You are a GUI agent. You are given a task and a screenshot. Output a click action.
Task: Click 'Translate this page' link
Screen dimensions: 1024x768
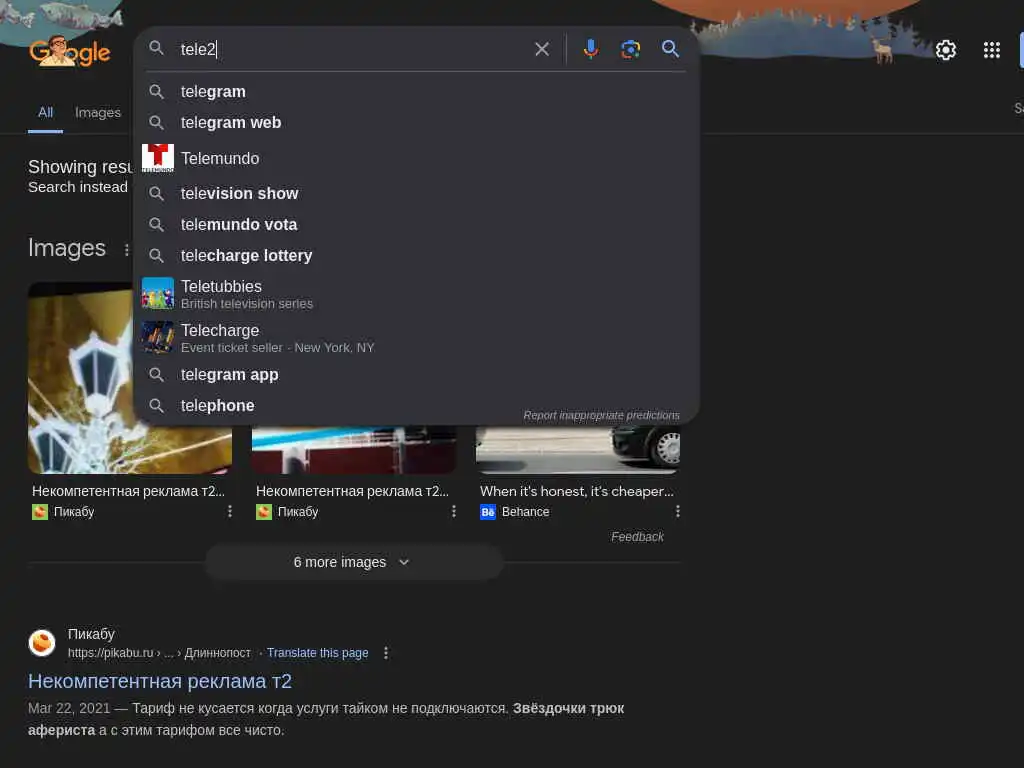coord(317,653)
